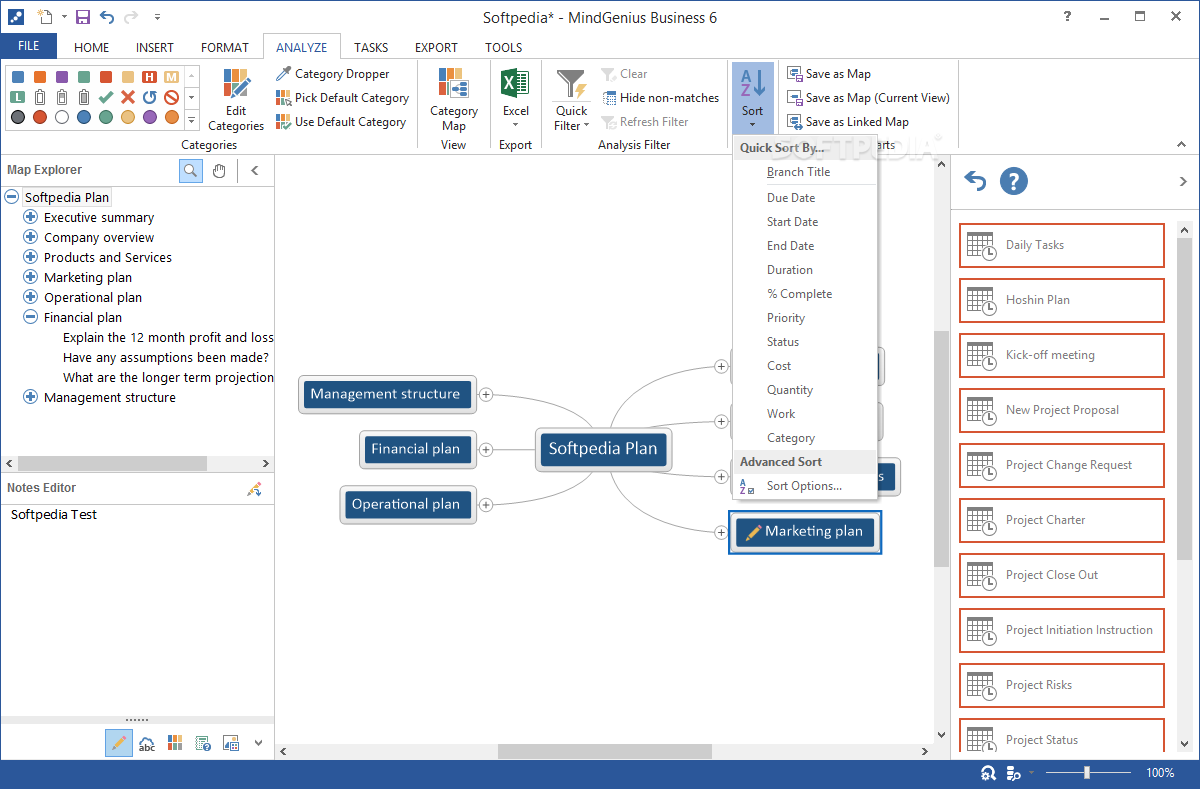Click Pick Default Category
1200x789 pixels.
coord(342,98)
